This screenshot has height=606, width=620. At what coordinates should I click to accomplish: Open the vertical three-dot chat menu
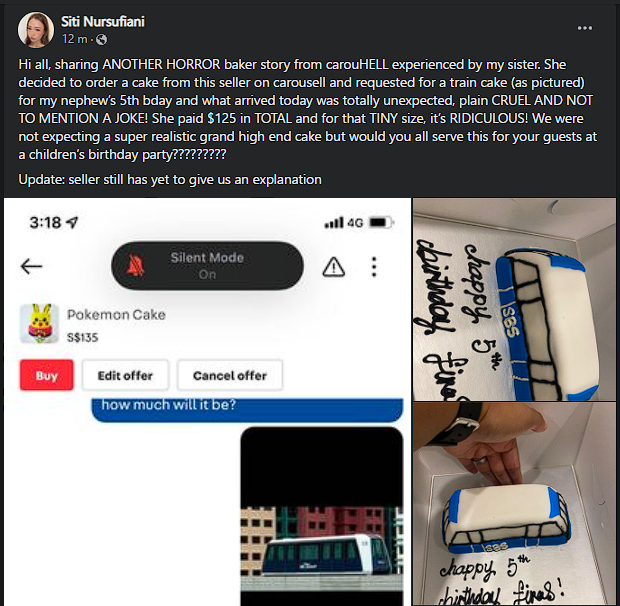click(x=374, y=267)
